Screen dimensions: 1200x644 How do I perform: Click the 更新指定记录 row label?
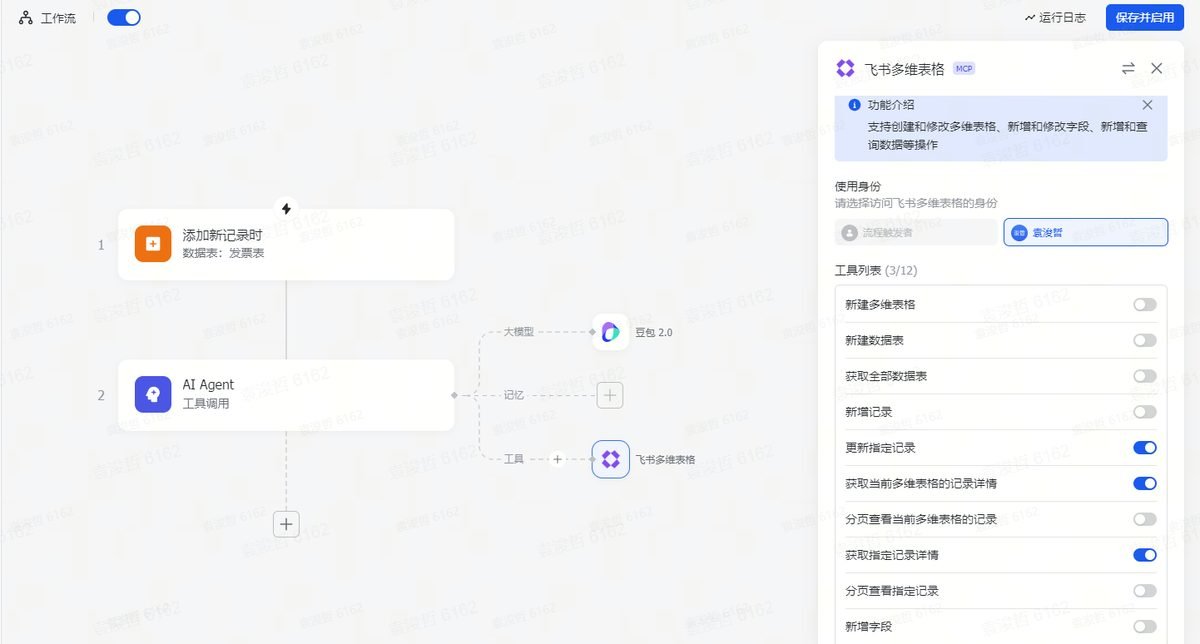880,448
